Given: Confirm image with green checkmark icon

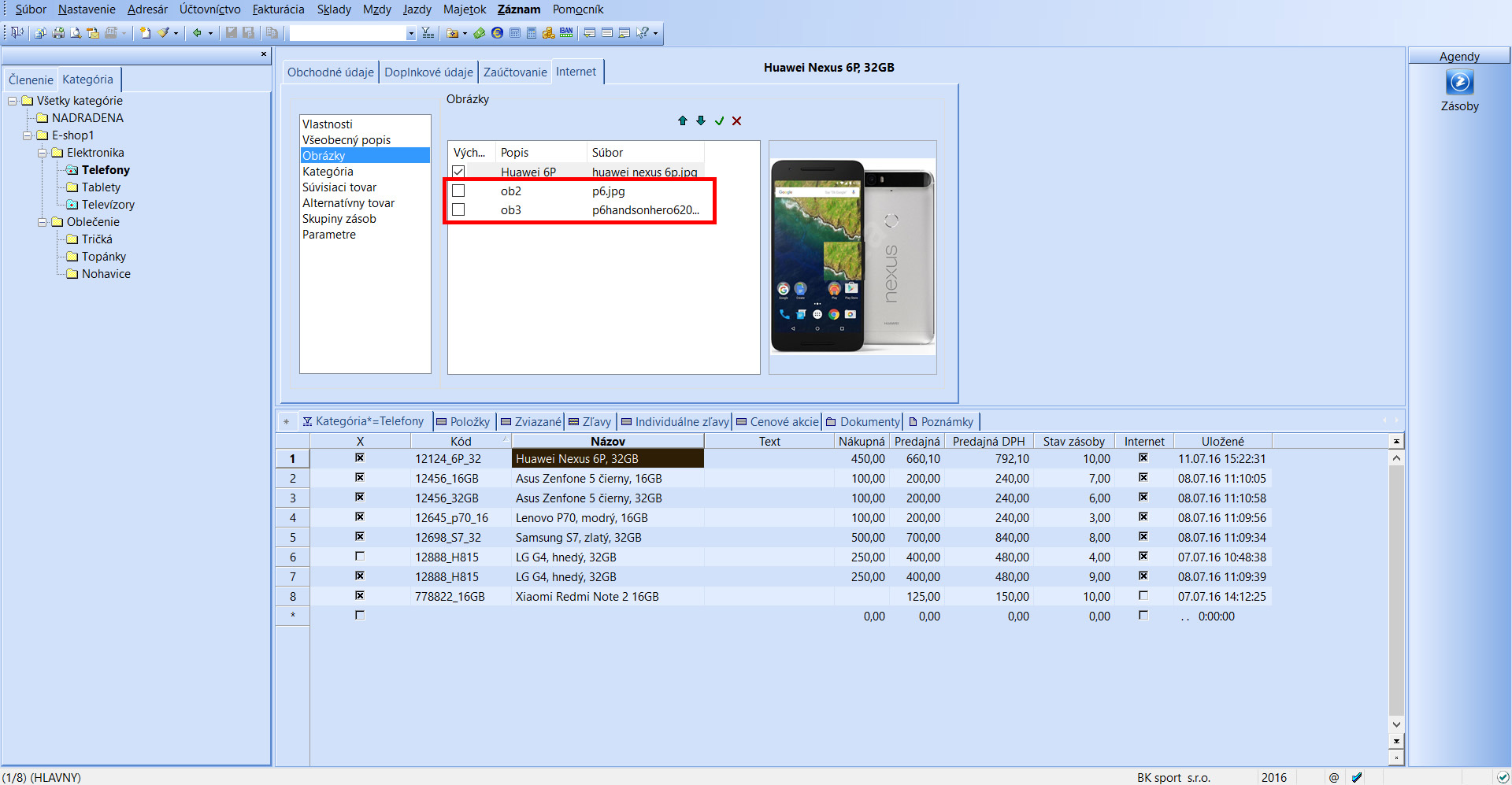Looking at the screenshot, I should 719,120.
